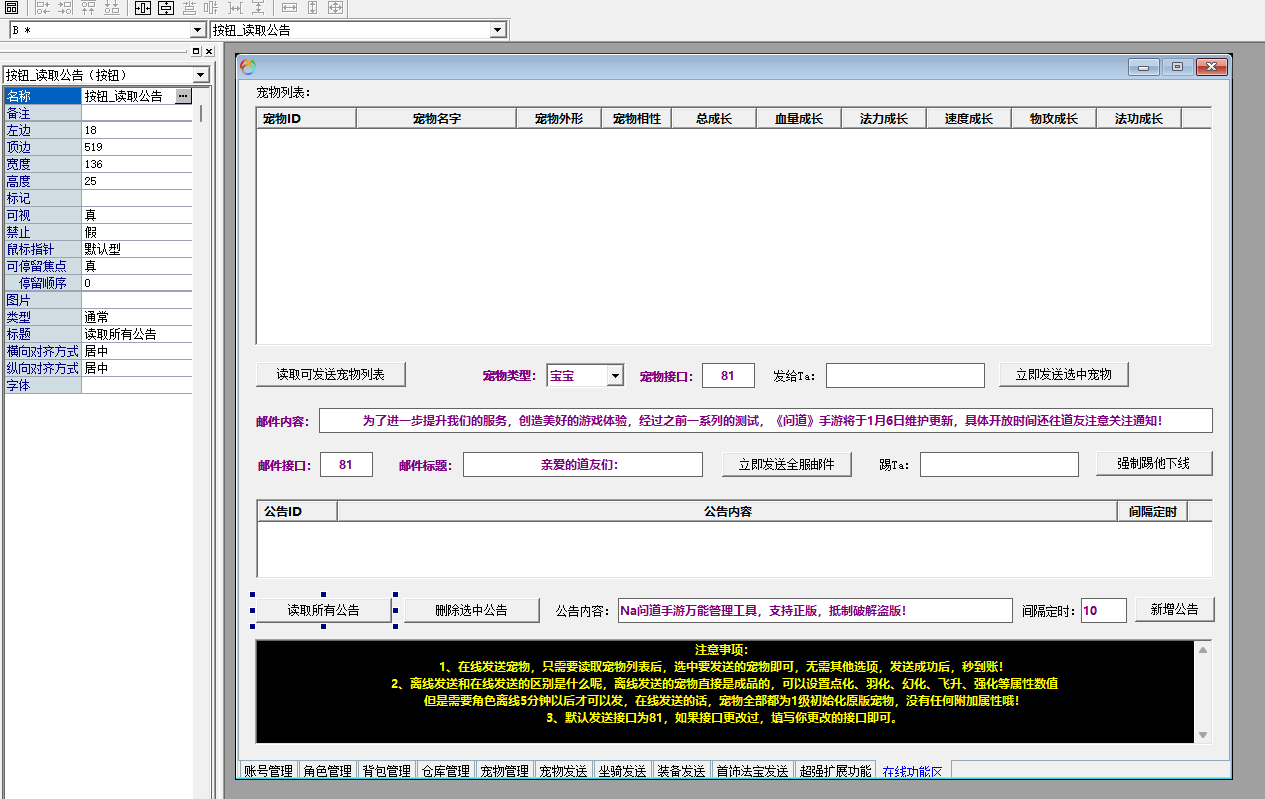Open the 宠物类型 combo box
Viewport: 1265px width, 799px height.
(615, 376)
